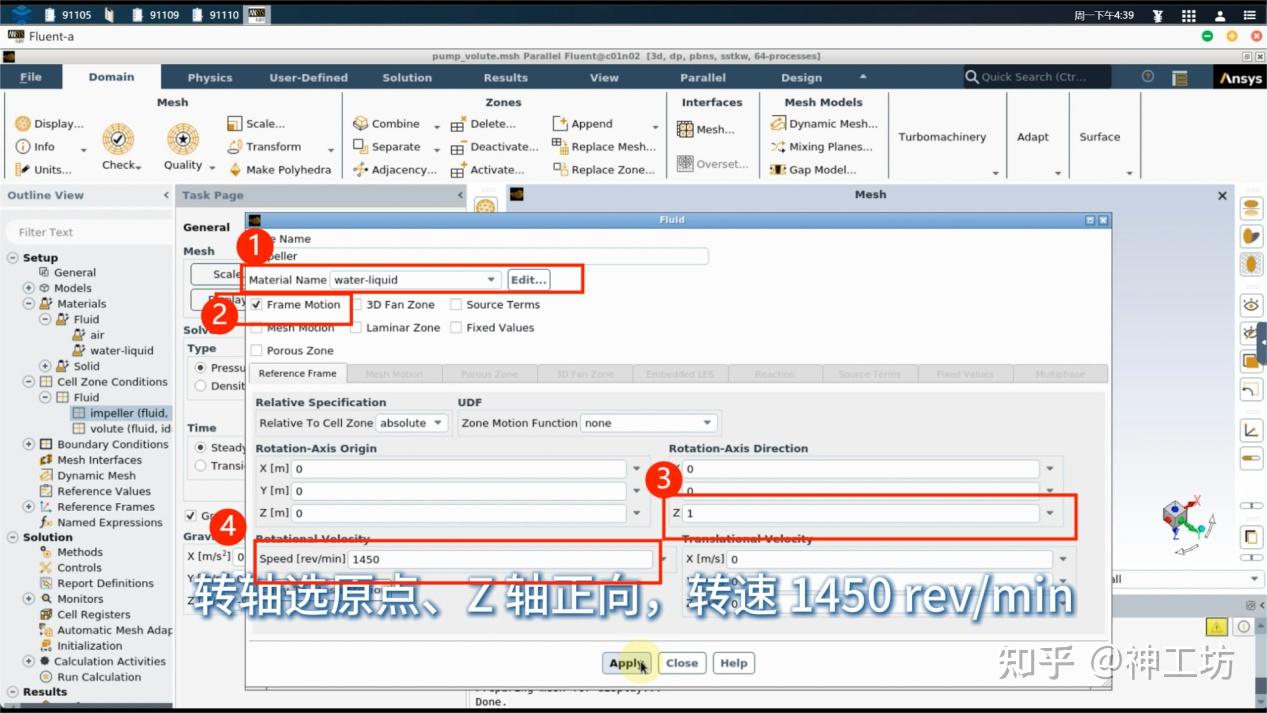This screenshot has height=713, width=1267.
Task: Click the eye visibility icon in right toolbar
Action: click(x=1250, y=304)
